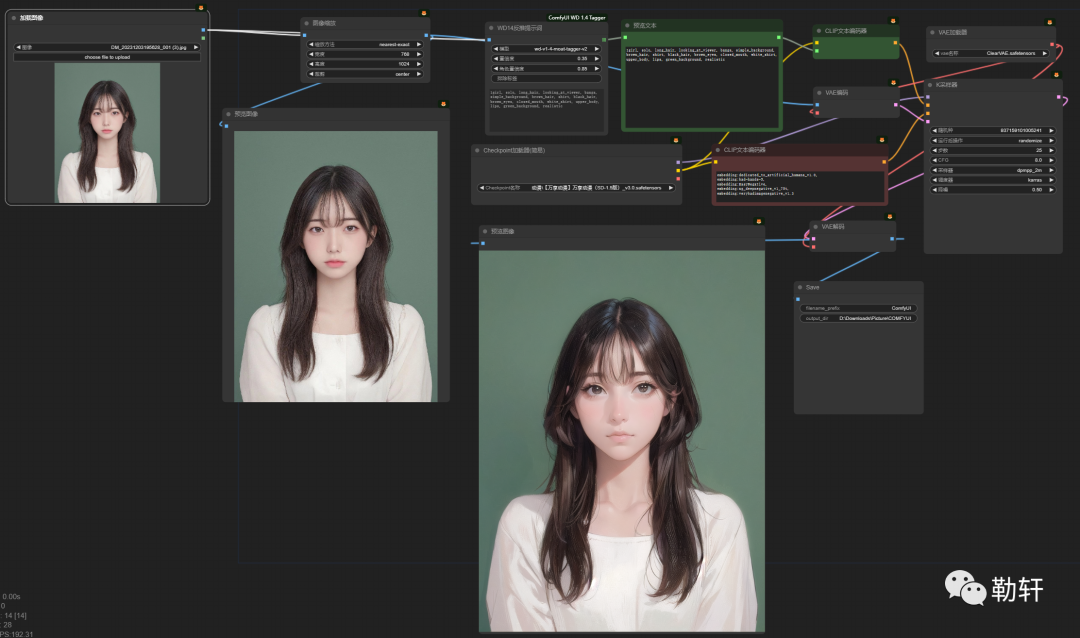Collapse the Checkpoint加载器 node via its title dot

pyautogui.click(x=477, y=150)
